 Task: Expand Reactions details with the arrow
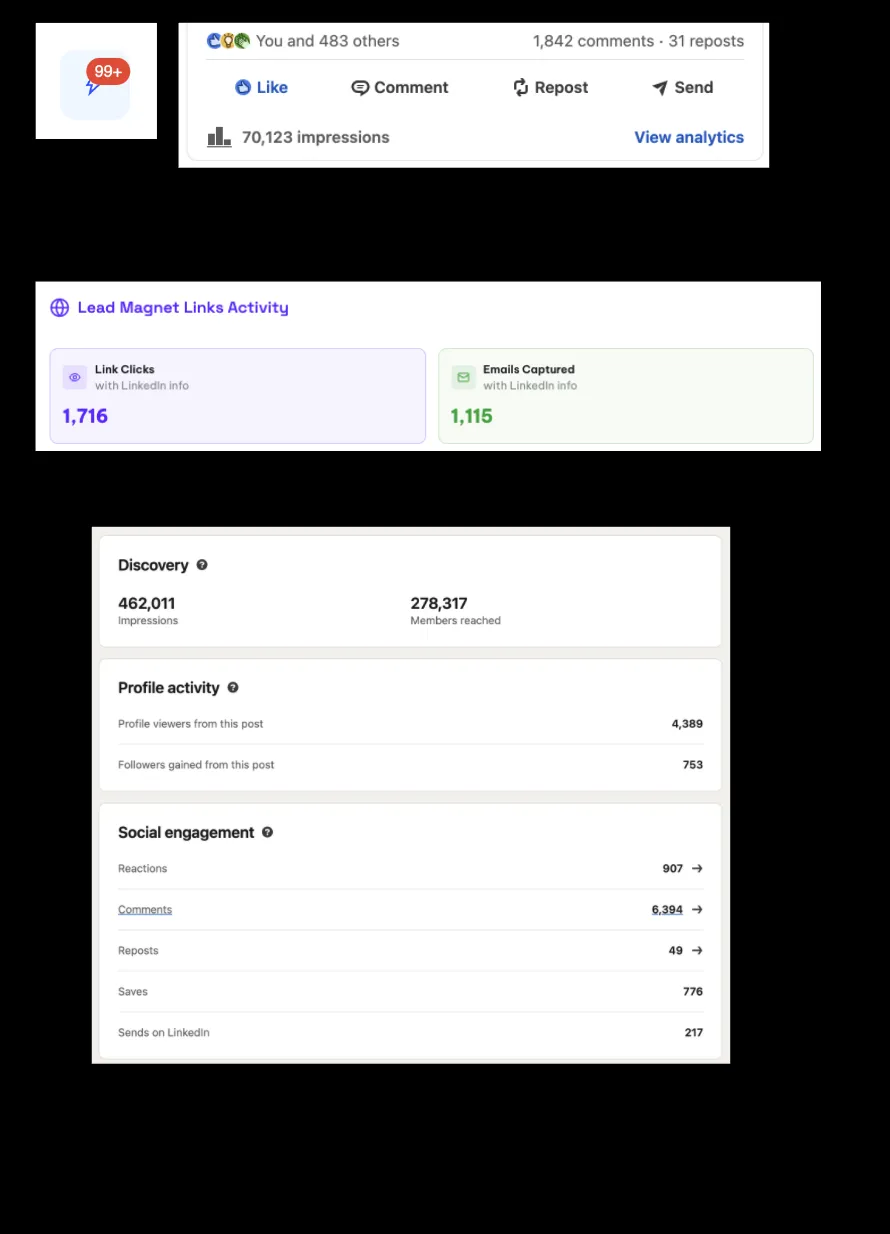[697, 869]
